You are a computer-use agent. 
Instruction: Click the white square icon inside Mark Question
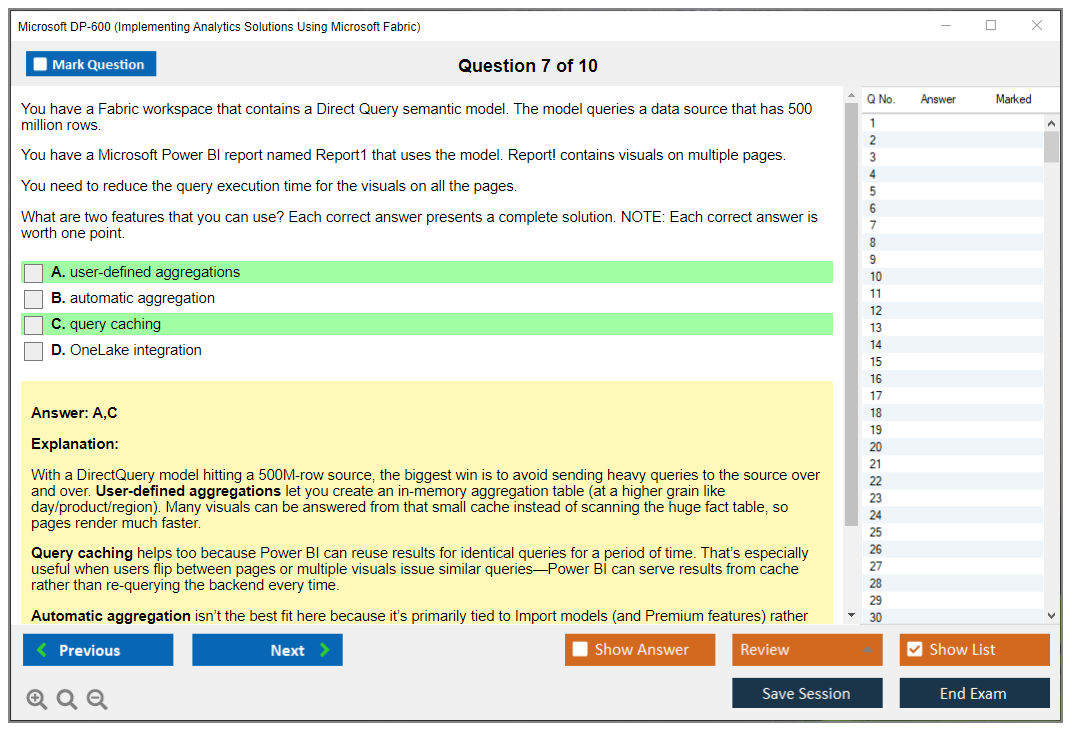click(39, 63)
